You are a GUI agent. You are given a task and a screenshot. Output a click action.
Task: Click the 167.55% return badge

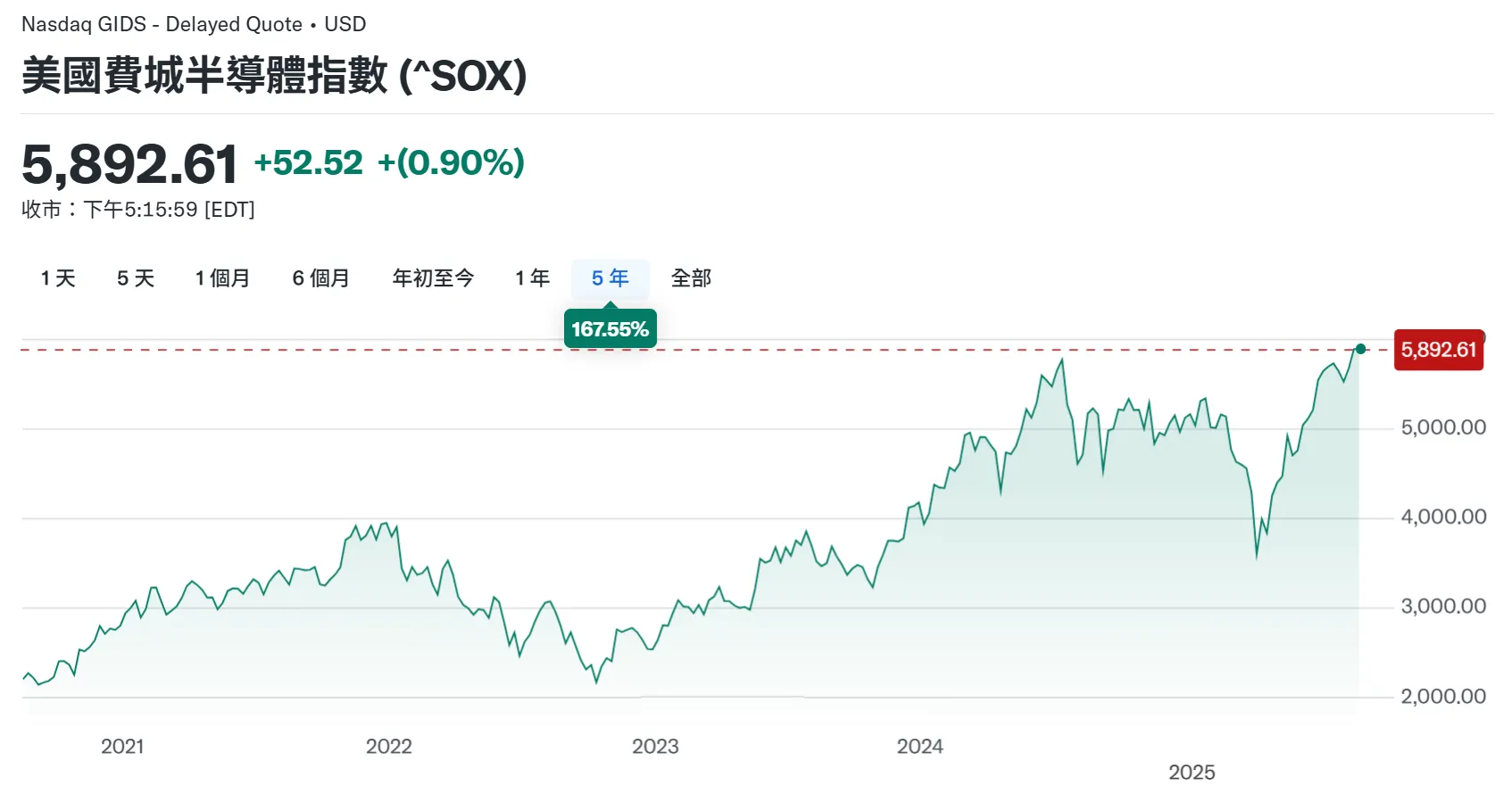pyautogui.click(x=610, y=328)
